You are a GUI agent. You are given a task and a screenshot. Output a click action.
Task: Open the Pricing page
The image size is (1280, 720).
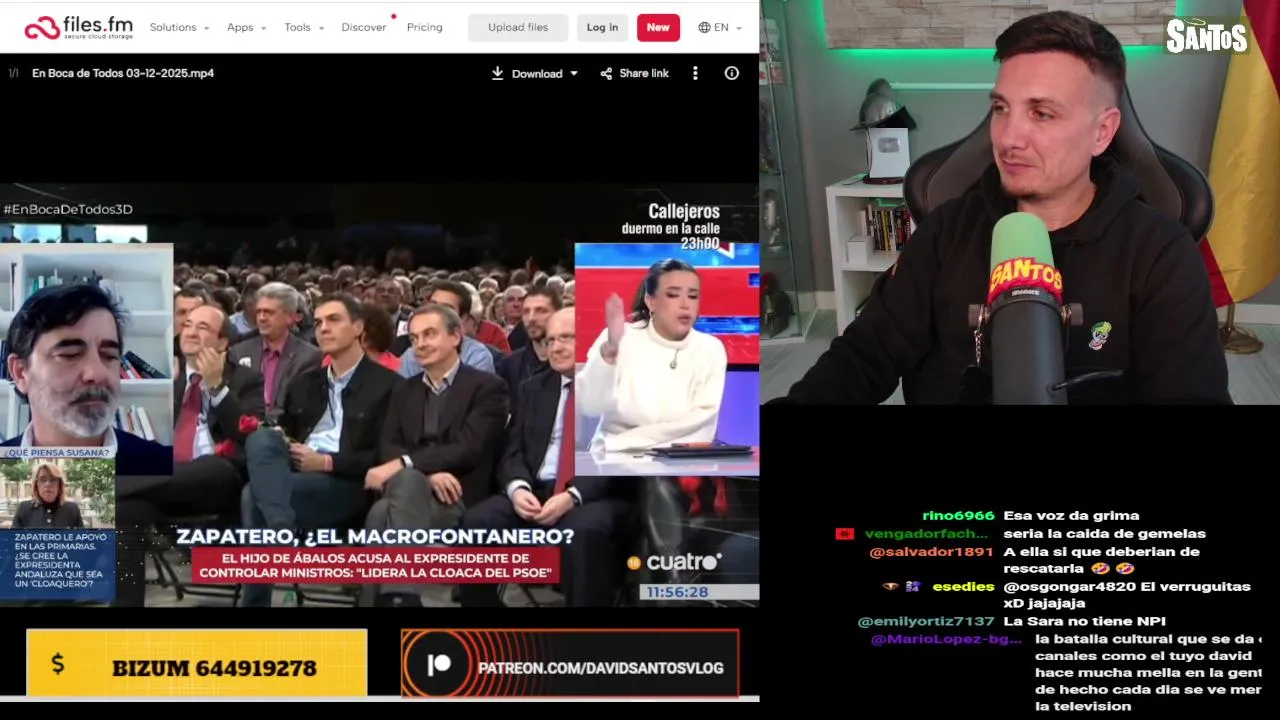424,27
